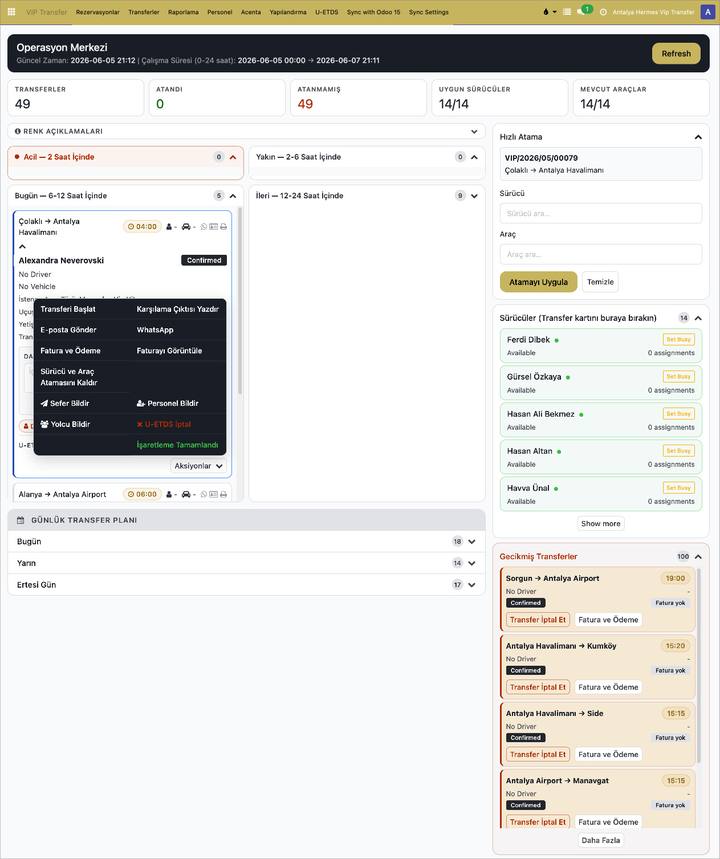The height and width of the screenshot is (859, 720).
Task: Click the driver icon on Alanya → Antalya Airport card
Action: [169, 494]
